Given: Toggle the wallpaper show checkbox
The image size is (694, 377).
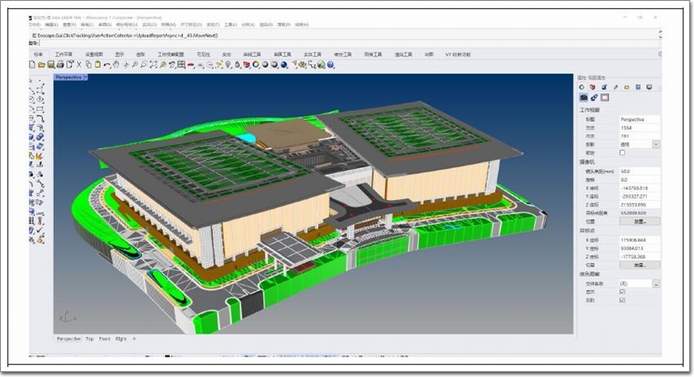Looking at the screenshot, I should (622, 292).
